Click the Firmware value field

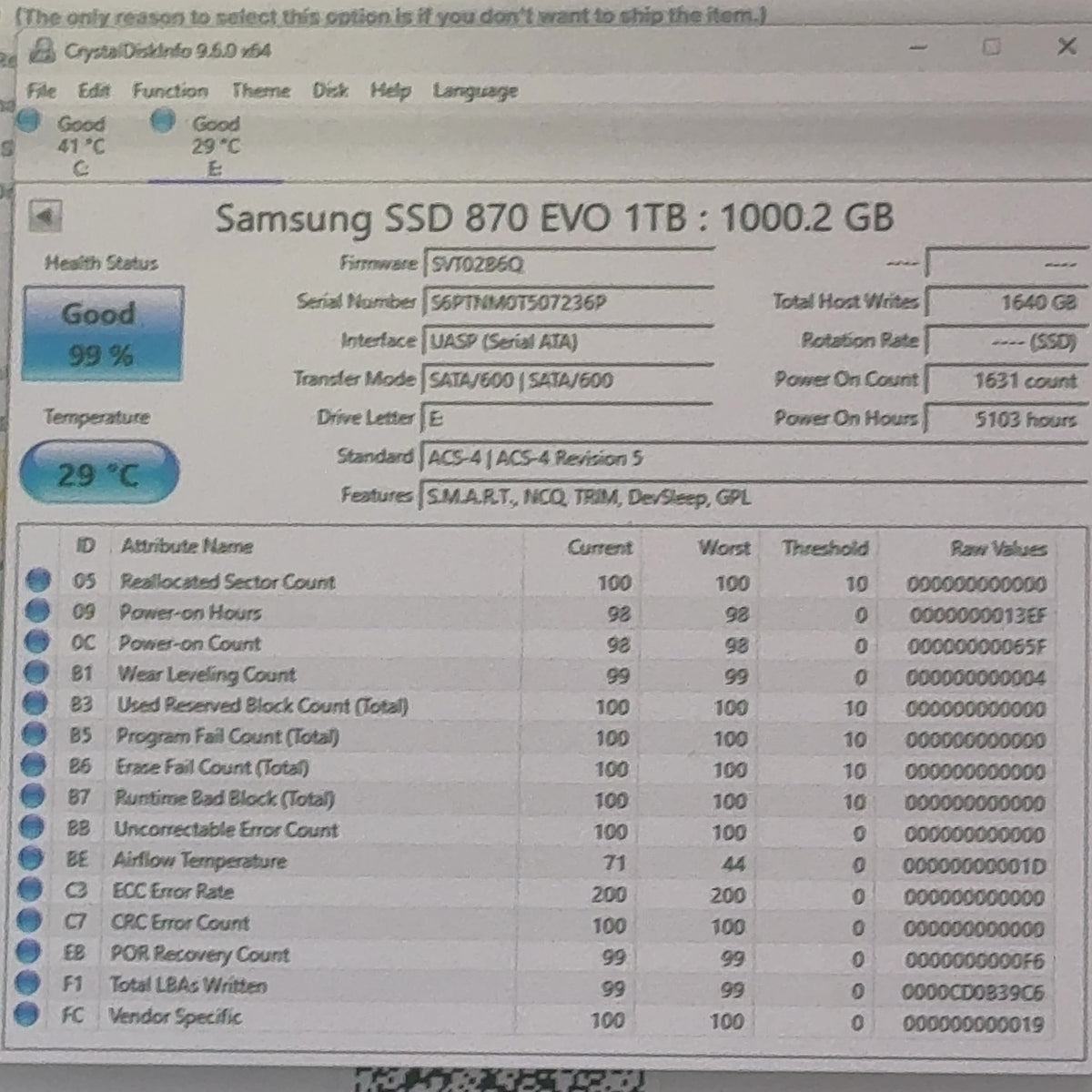[x=567, y=264]
